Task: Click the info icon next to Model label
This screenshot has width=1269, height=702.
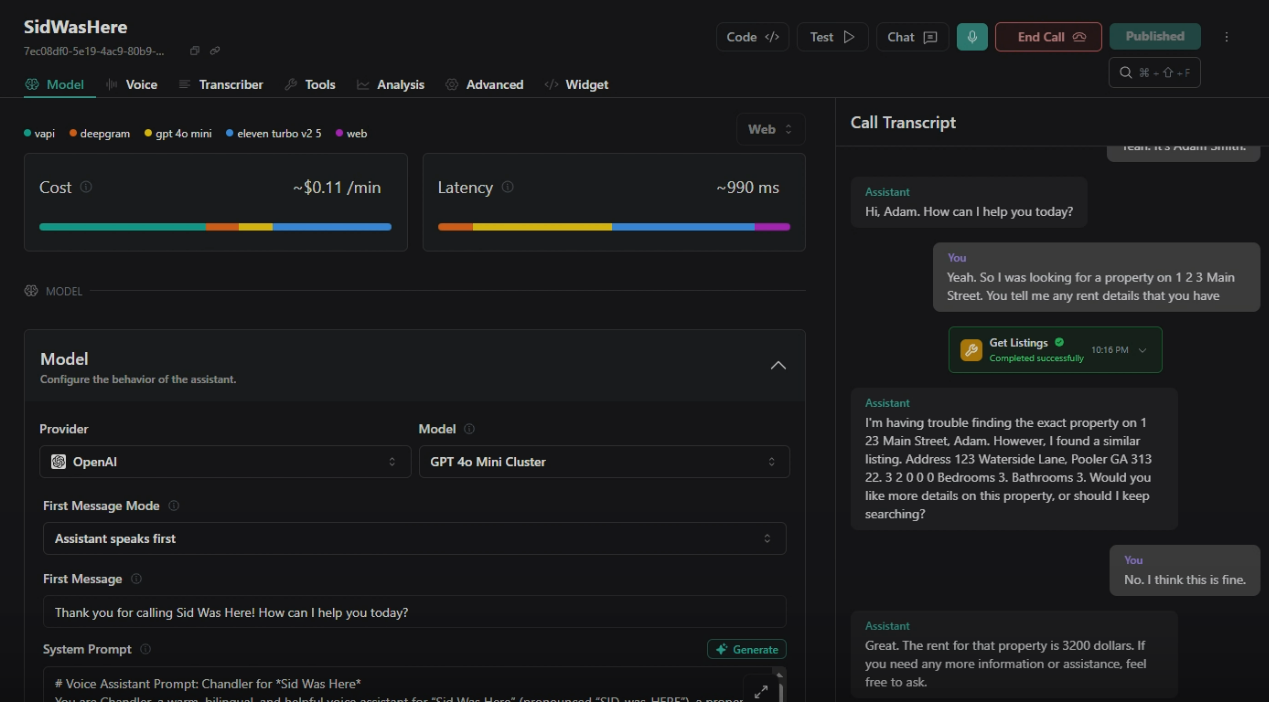Action: [x=469, y=429]
